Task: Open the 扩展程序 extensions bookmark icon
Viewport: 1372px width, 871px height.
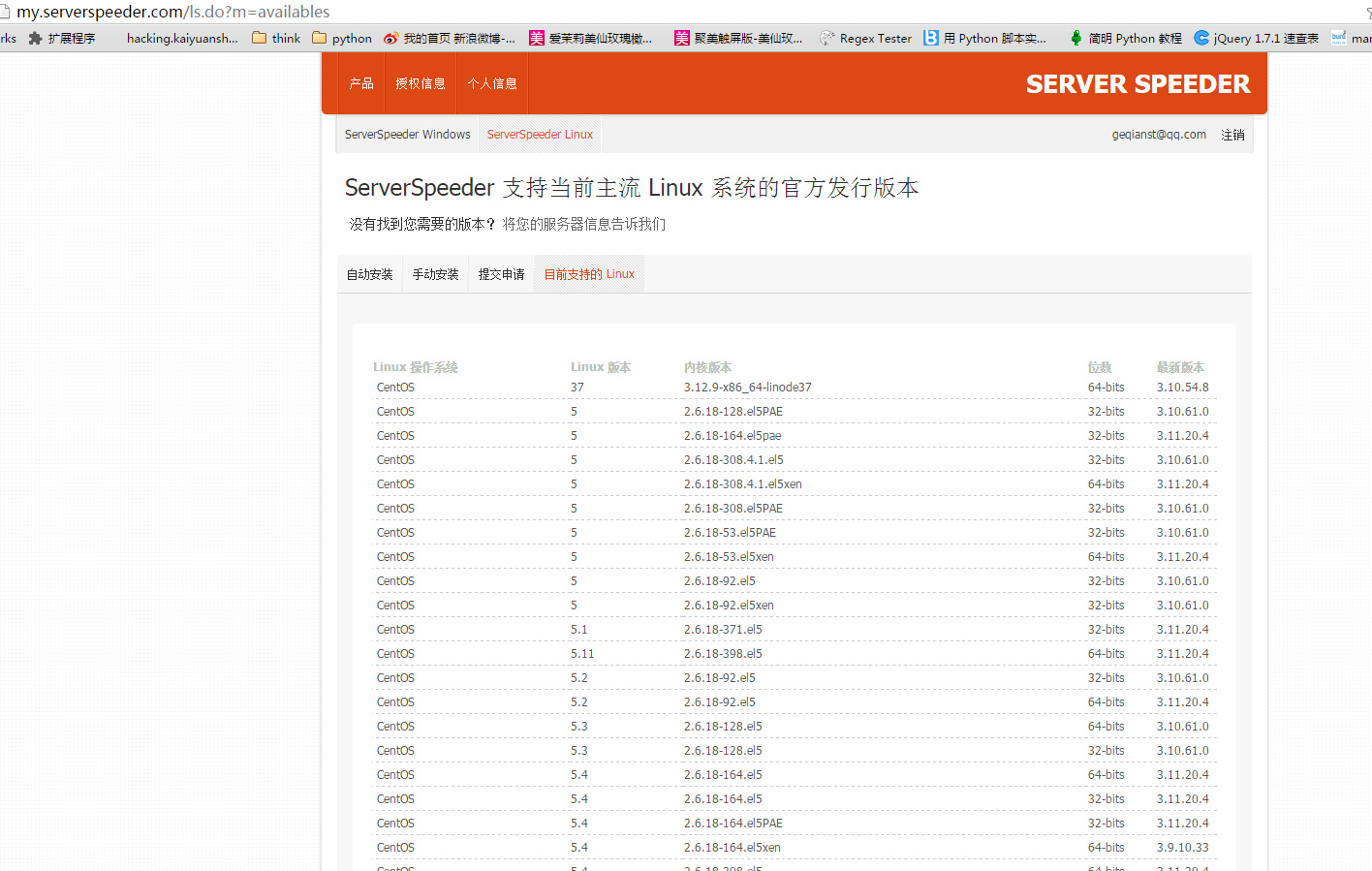Action: coord(36,39)
